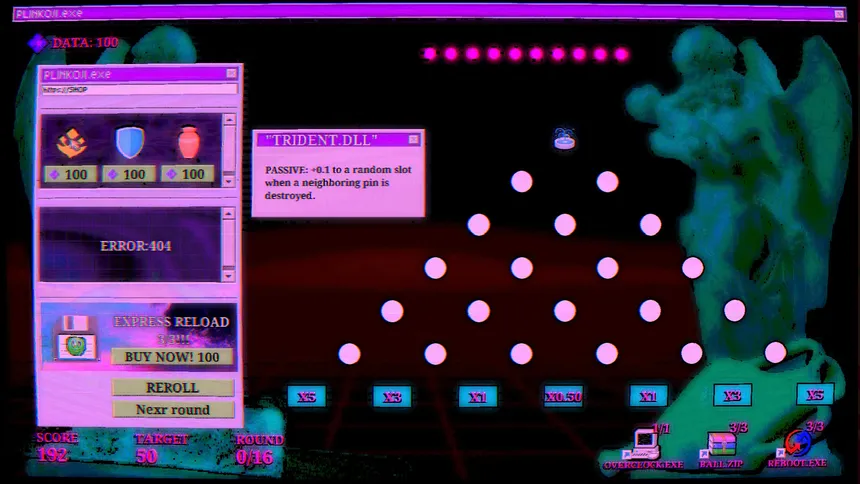Click the 3/3 count above BALL.ZIP
860x484 pixels.
(738, 427)
